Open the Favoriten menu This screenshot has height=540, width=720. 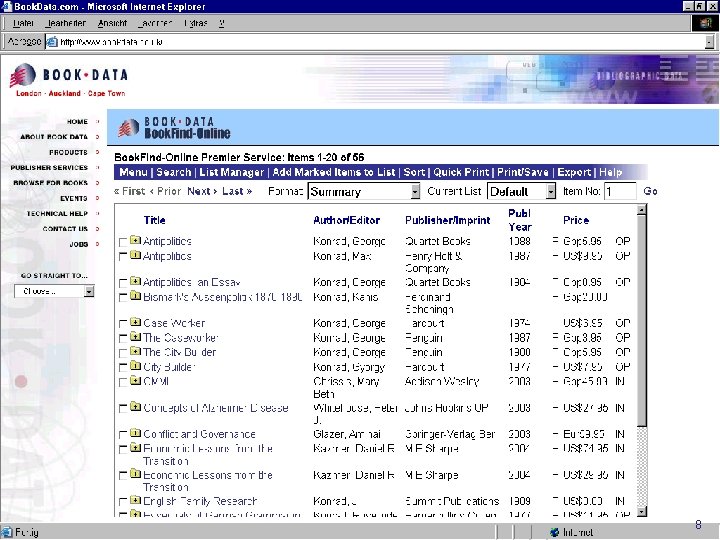pos(155,23)
